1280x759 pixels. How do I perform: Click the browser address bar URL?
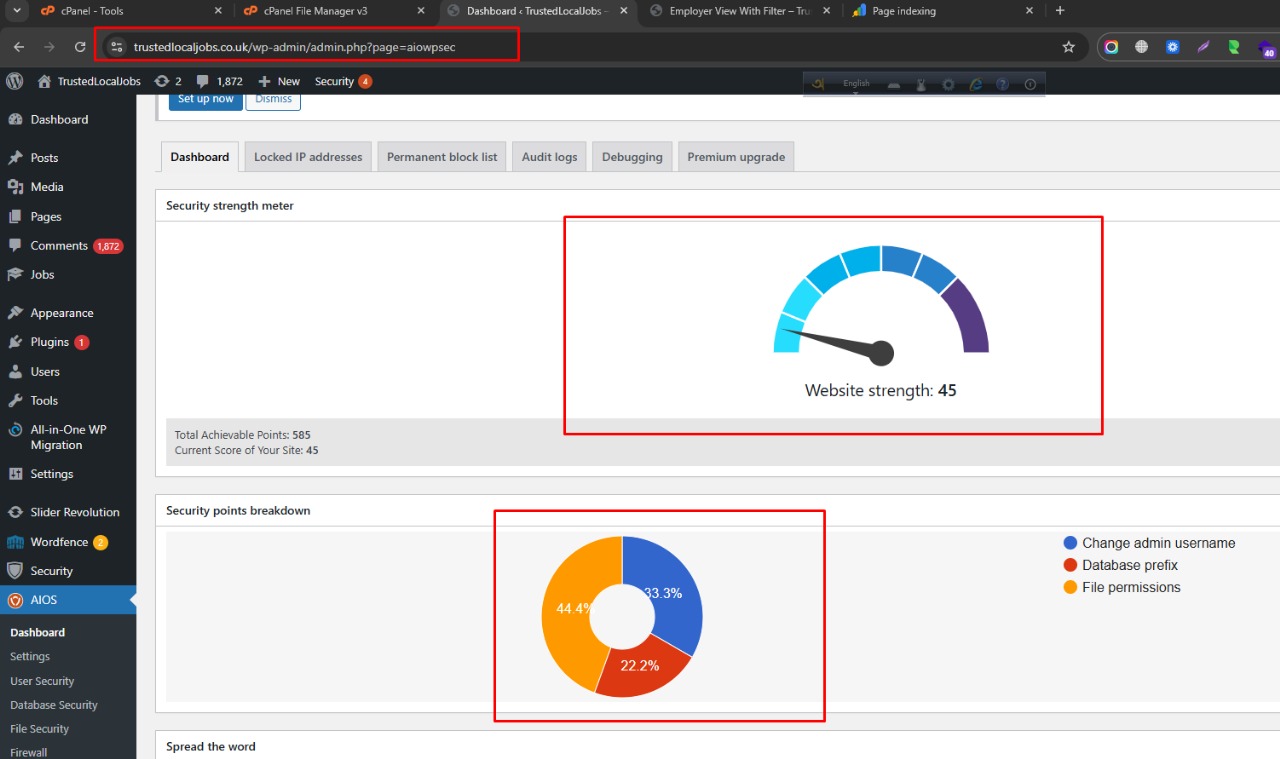tap(294, 47)
